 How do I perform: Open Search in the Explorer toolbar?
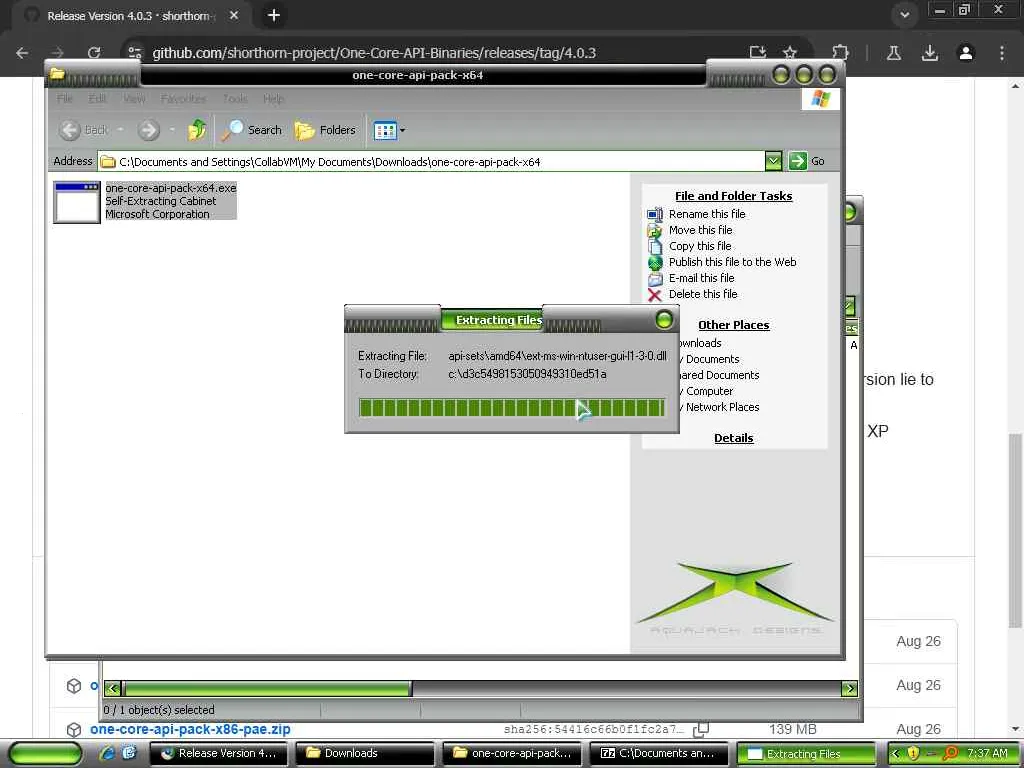[251, 130]
